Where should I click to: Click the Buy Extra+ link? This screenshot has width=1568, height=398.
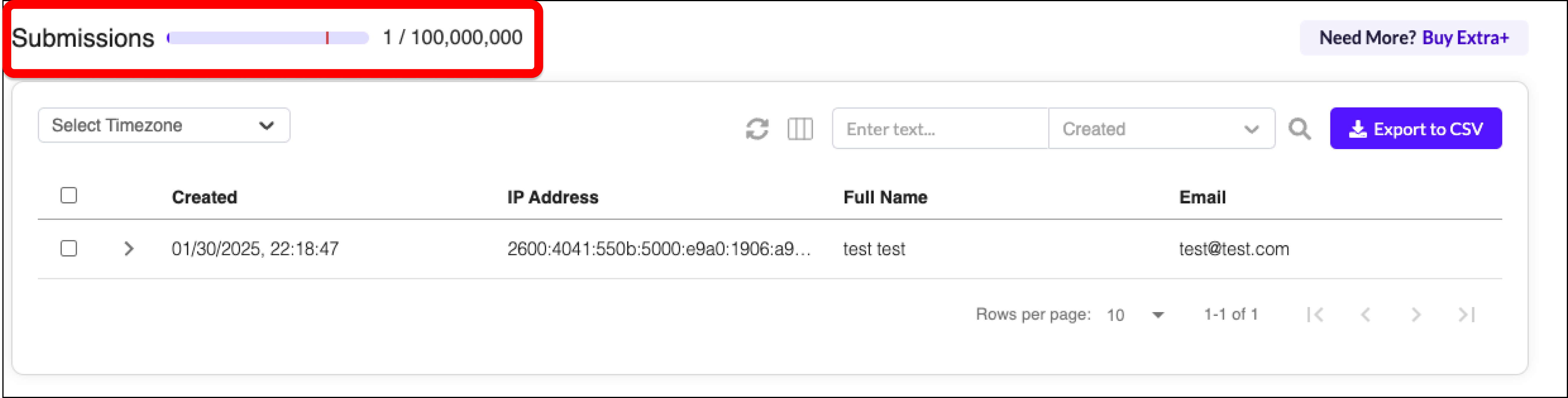[x=1465, y=38]
